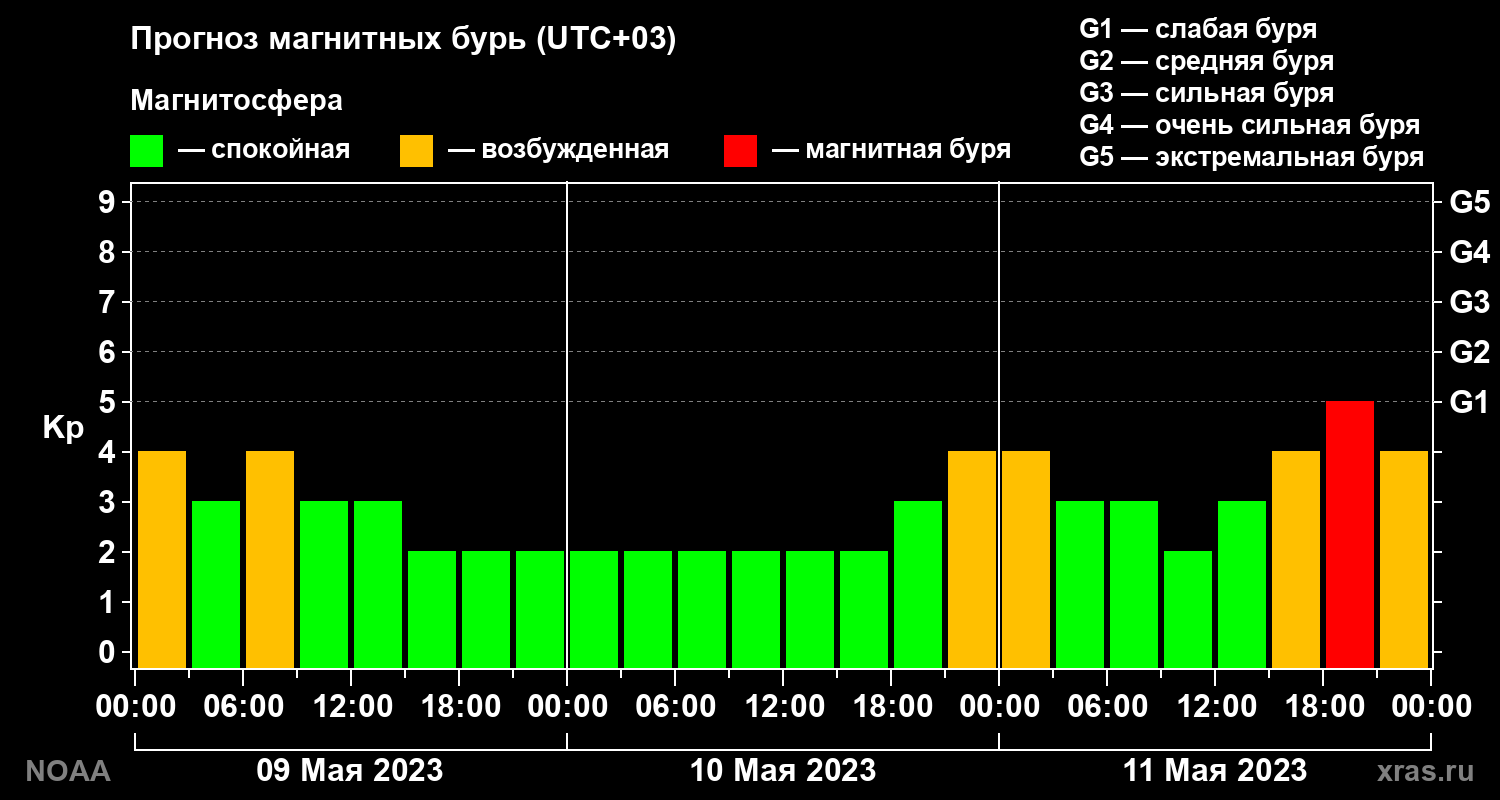Click the orange legend swatch for возбужденная
The width and height of the screenshot is (1500, 800).
point(416,151)
